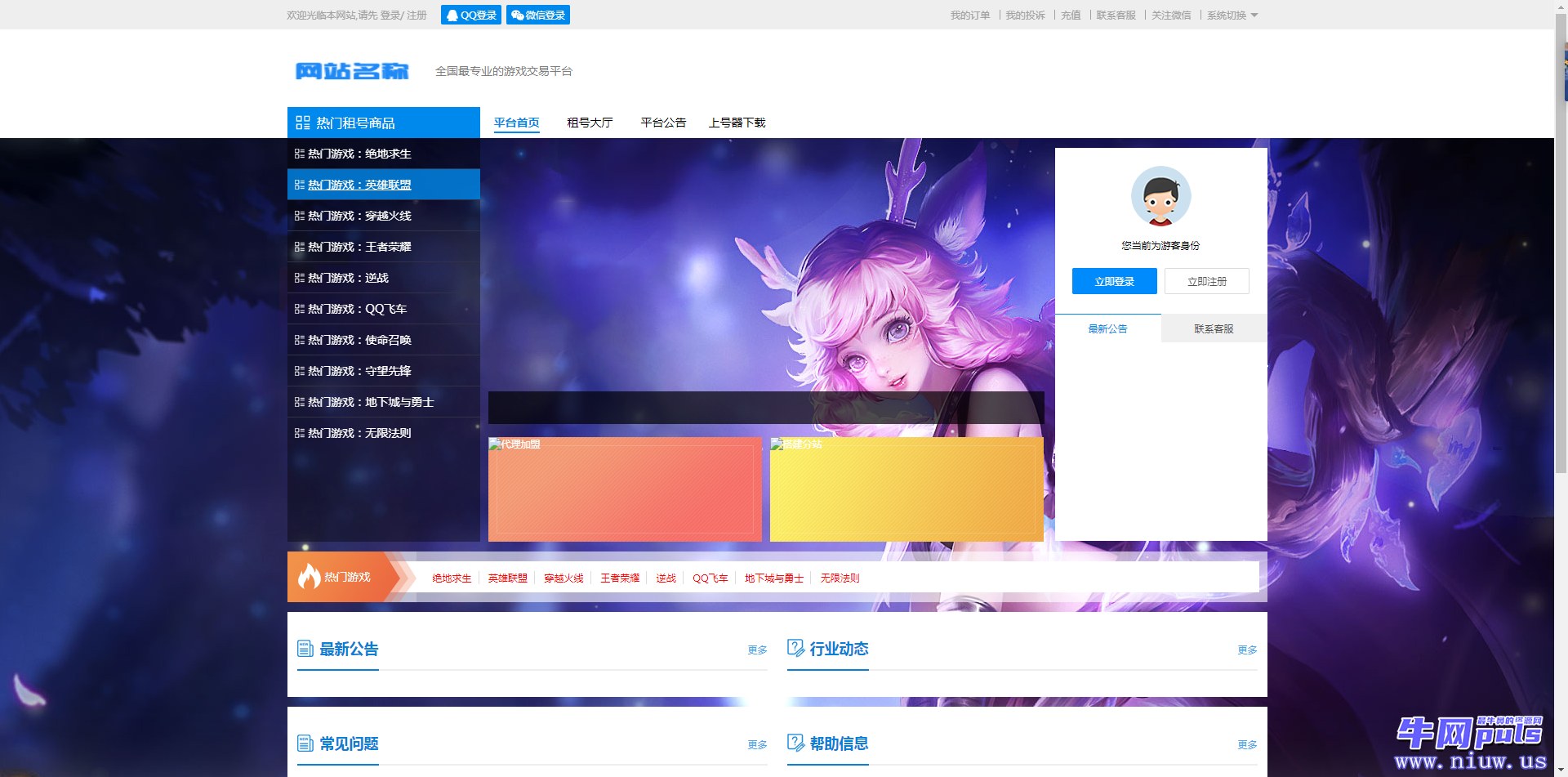This screenshot has height=777, width=1568.
Task: Click the flame icon next to 热门游戏
Action: click(310, 576)
